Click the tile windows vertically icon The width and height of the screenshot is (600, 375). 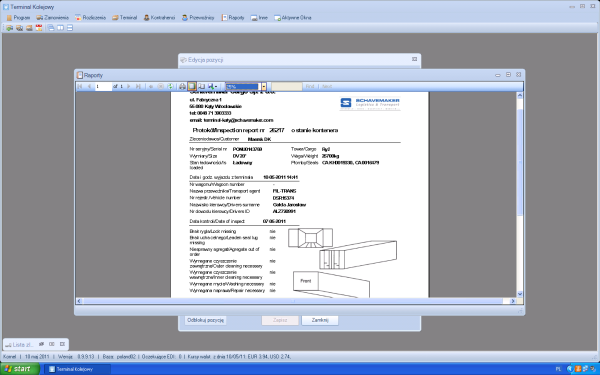click(x=60, y=28)
